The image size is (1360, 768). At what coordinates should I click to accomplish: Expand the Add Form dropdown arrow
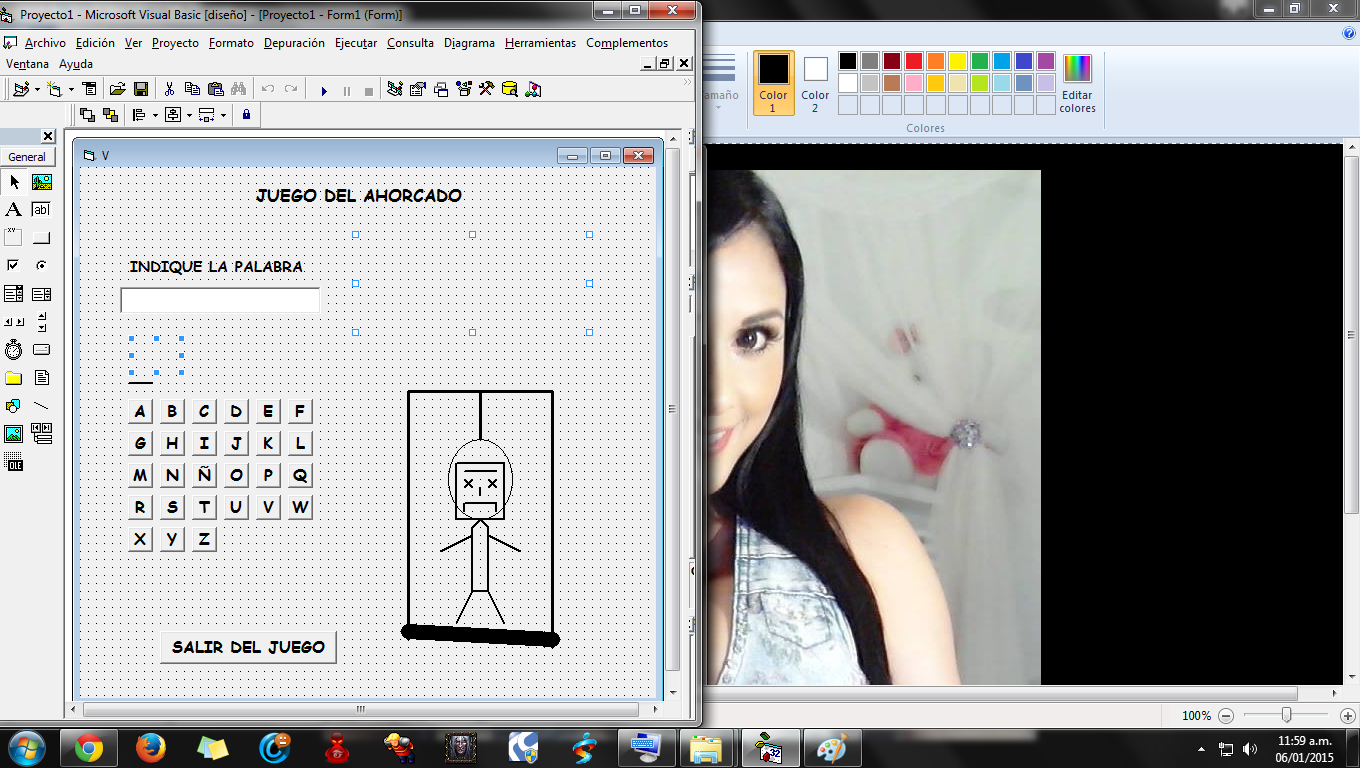[x=71, y=90]
